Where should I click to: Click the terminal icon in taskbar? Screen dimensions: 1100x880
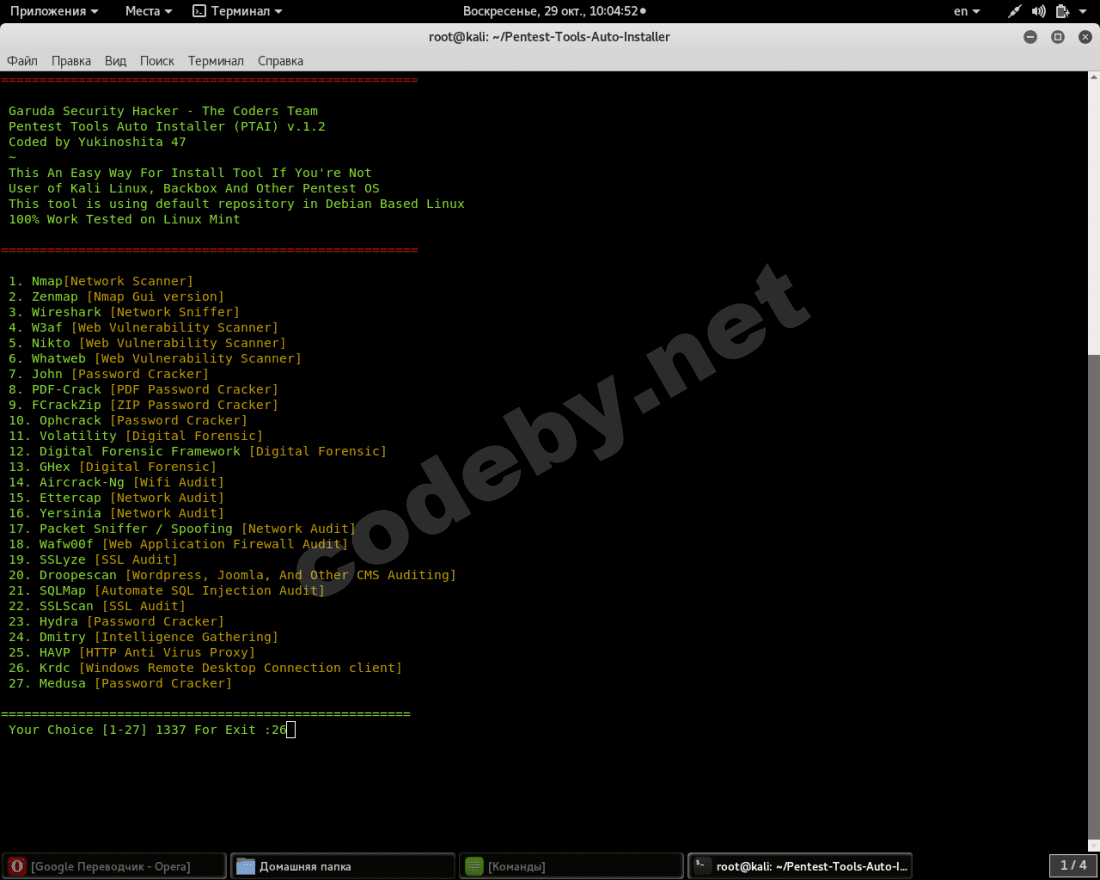pyautogui.click(x=702, y=866)
